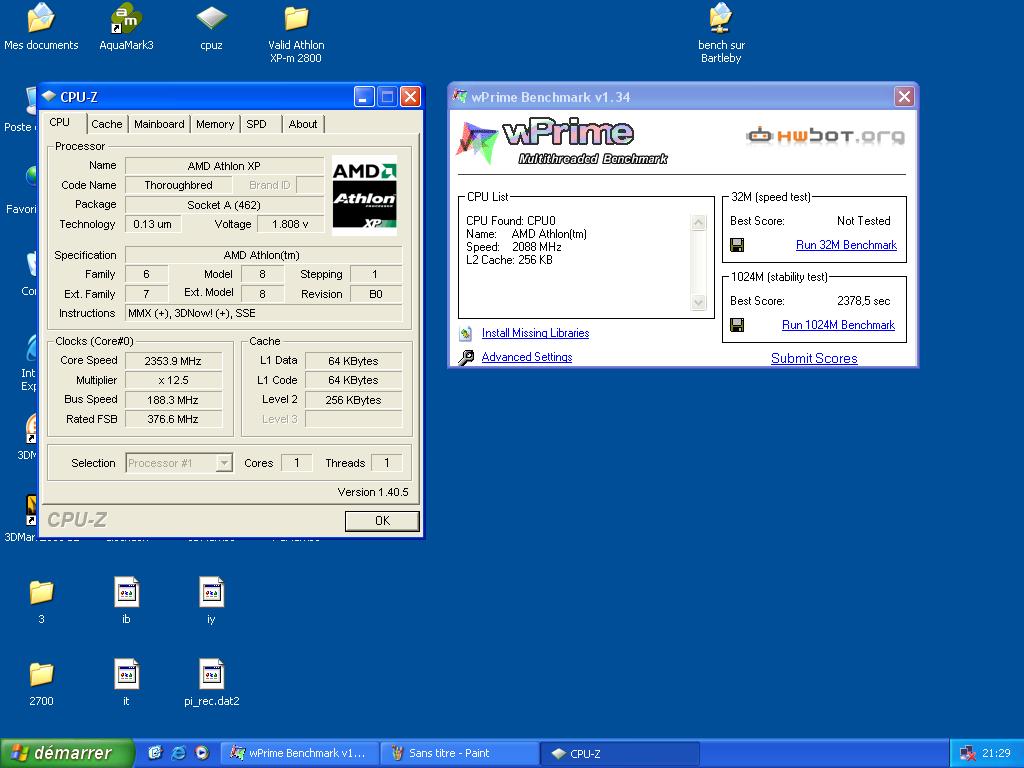Click the save icon for 32M score
This screenshot has width=1024, height=768.
(737, 245)
